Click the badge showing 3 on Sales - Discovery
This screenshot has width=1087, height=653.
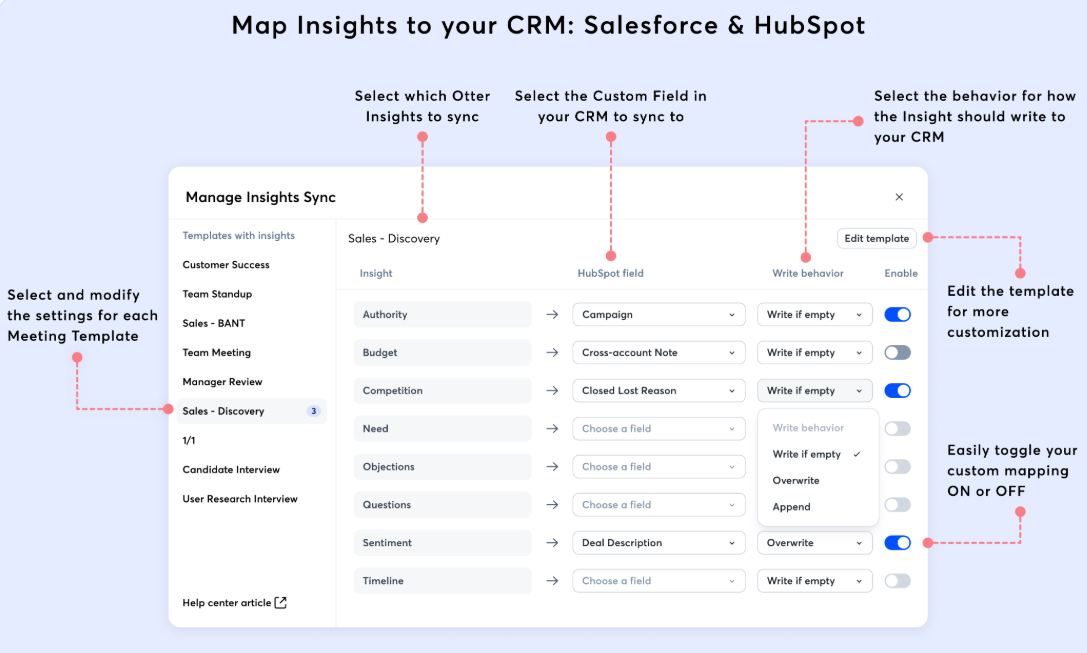click(313, 411)
